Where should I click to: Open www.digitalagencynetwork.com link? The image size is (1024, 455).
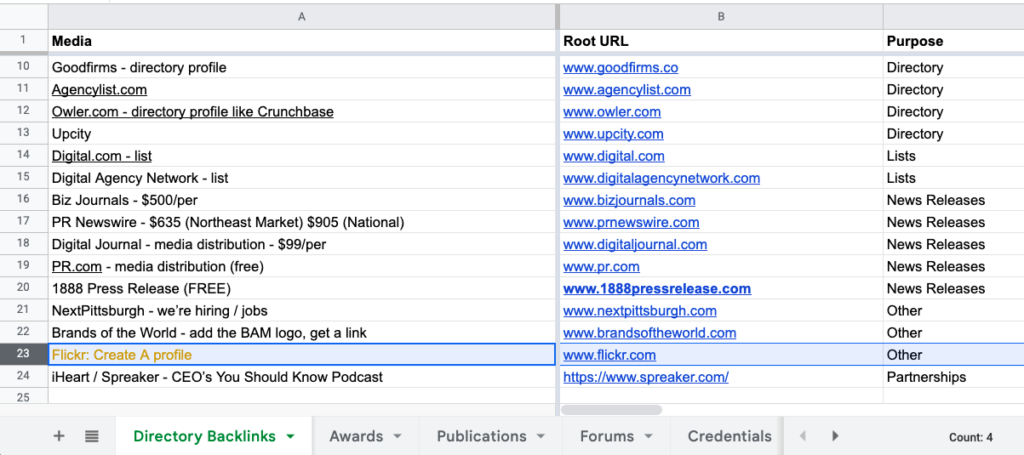pyautogui.click(x=662, y=178)
